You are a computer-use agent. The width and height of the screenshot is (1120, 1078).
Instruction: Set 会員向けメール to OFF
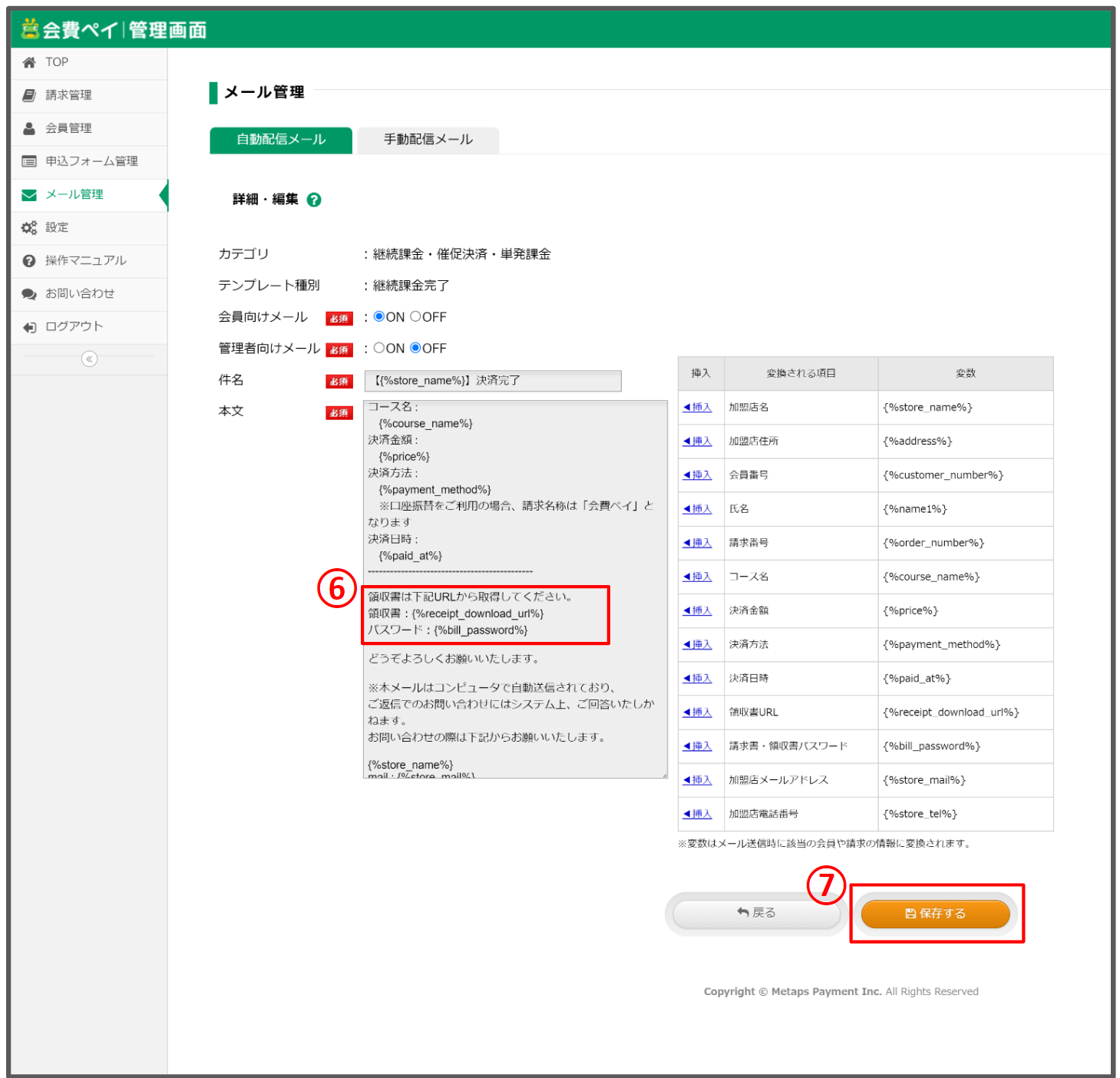coord(415,316)
